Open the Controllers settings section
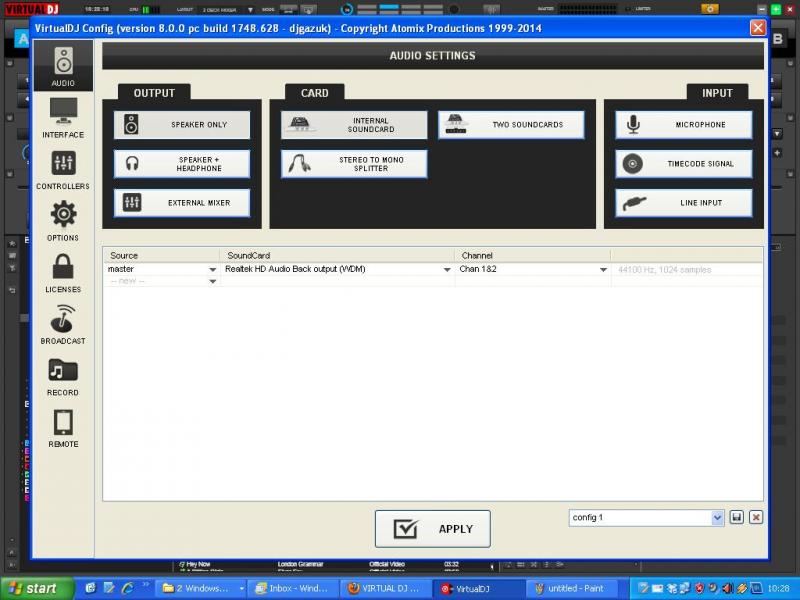The image size is (800, 600). [x=63, y=170]
